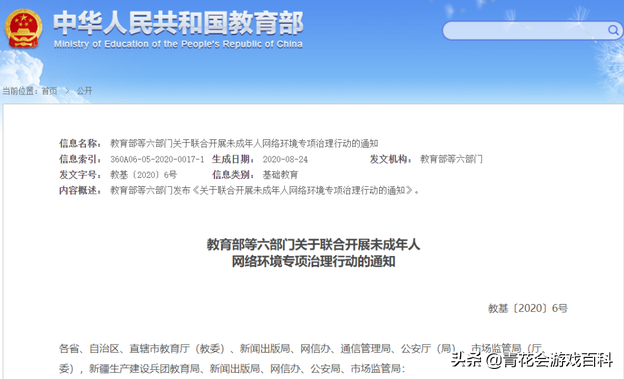Image resolution: width=624 pixels, height=379 pixels.
Task: Select the 发文机构 label
Action: [x=391, y=159]
